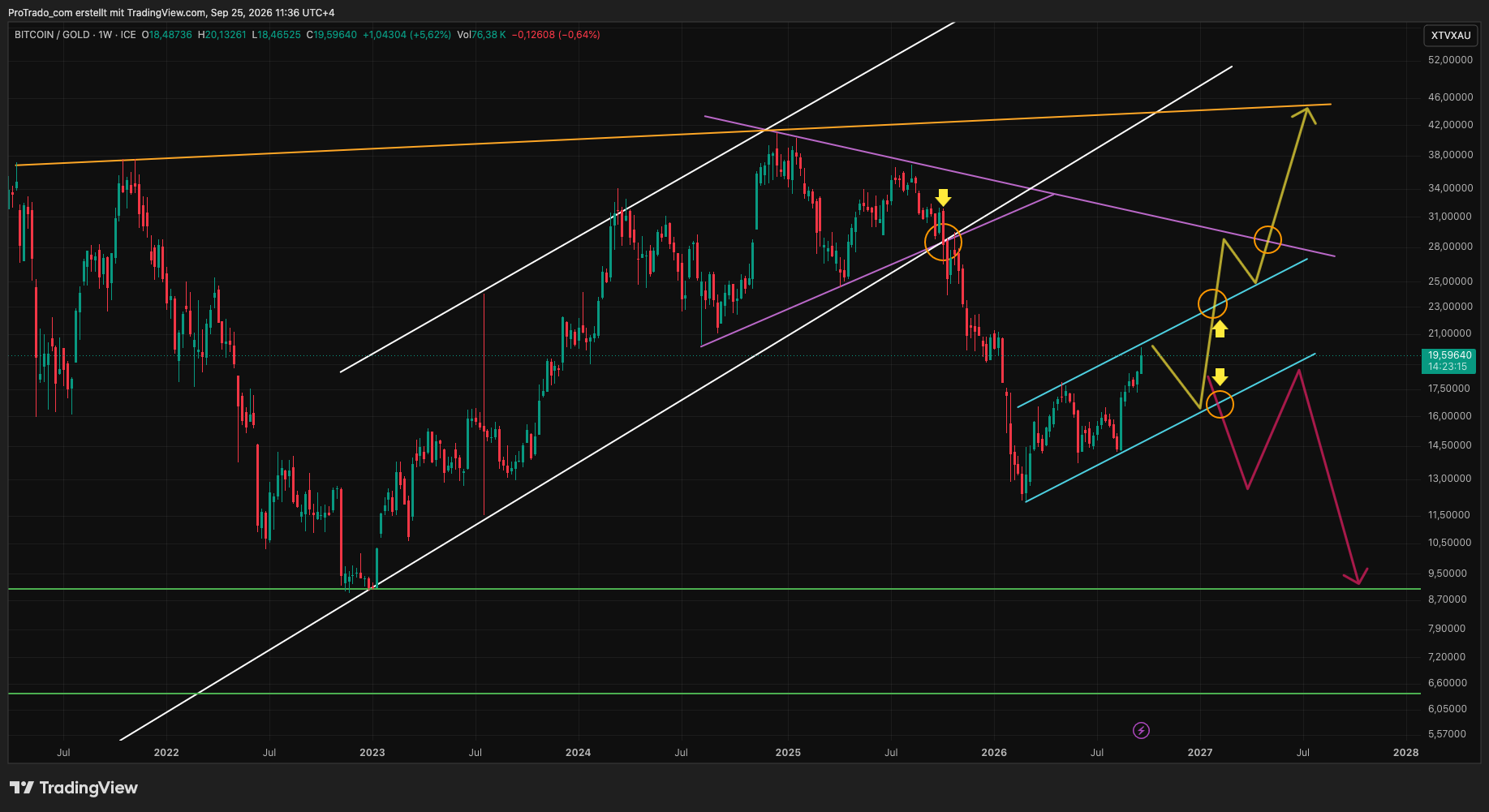Click the 46,00000 price axis label
Image resolution: width=1489 pixels, height=812 pixels.
pos(1450,97)
